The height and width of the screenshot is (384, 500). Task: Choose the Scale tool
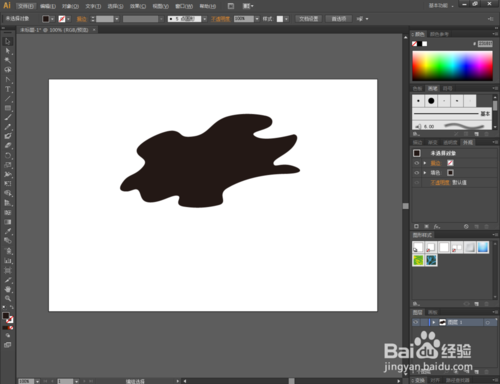tap(8, 165)
